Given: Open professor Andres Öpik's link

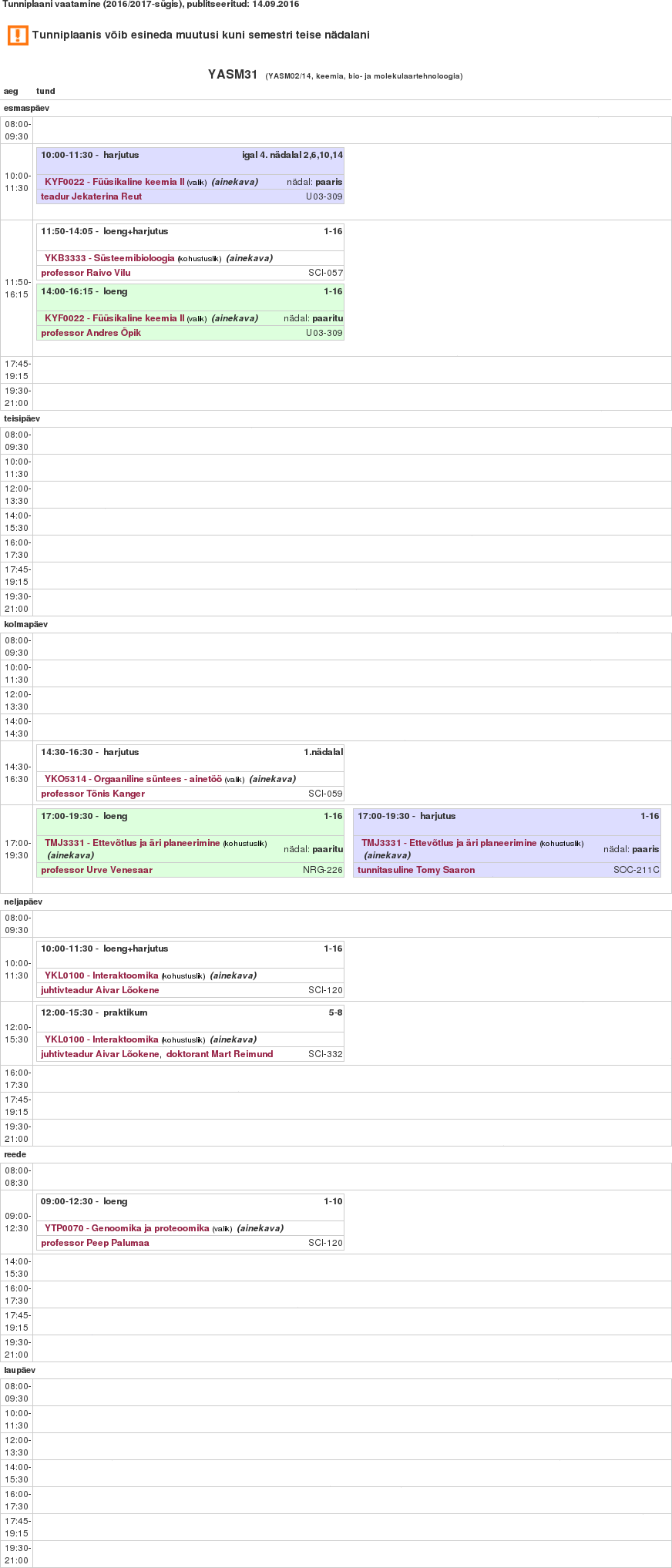Looking at the screenshot, I should point(91,333).
